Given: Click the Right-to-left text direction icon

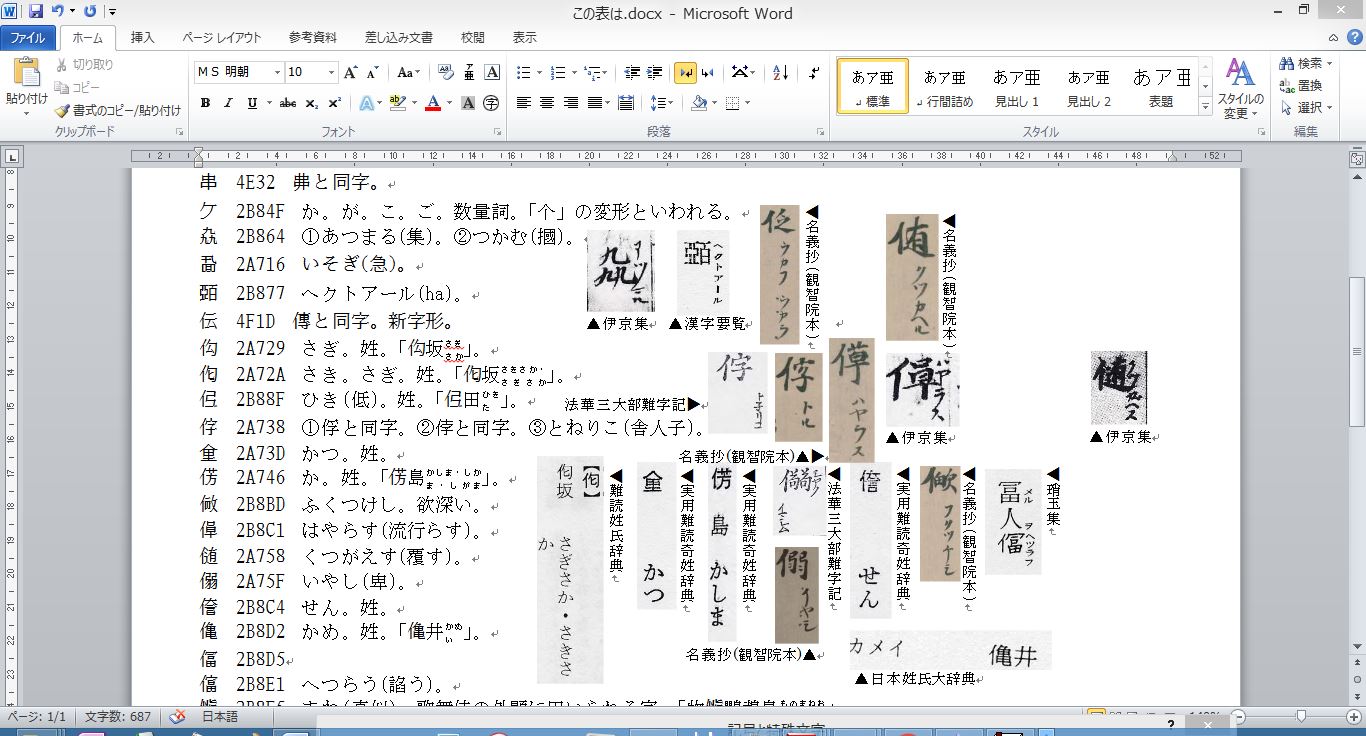Looking at the screenshot, I should tap(708, 72).
